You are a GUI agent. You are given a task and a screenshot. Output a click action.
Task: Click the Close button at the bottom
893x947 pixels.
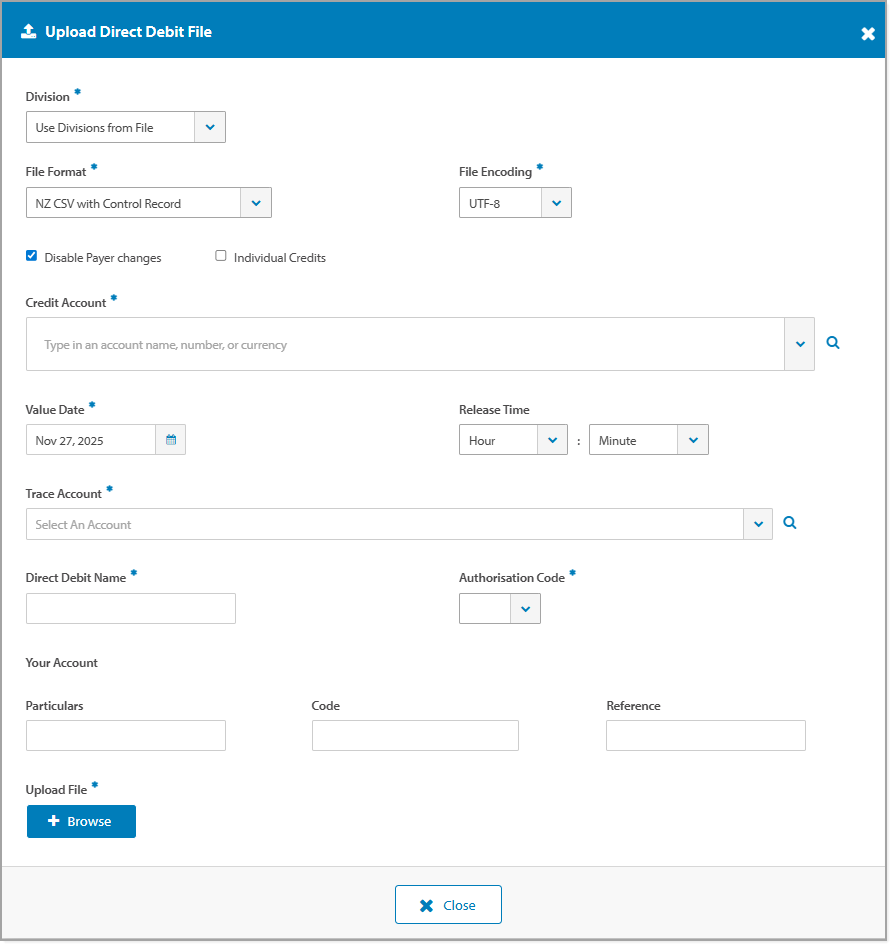point(448,904)
